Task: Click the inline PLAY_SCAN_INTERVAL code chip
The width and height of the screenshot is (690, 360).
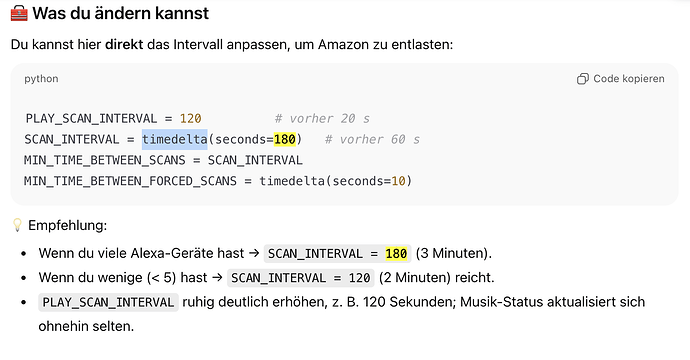Action: click(x=108, y=302)
